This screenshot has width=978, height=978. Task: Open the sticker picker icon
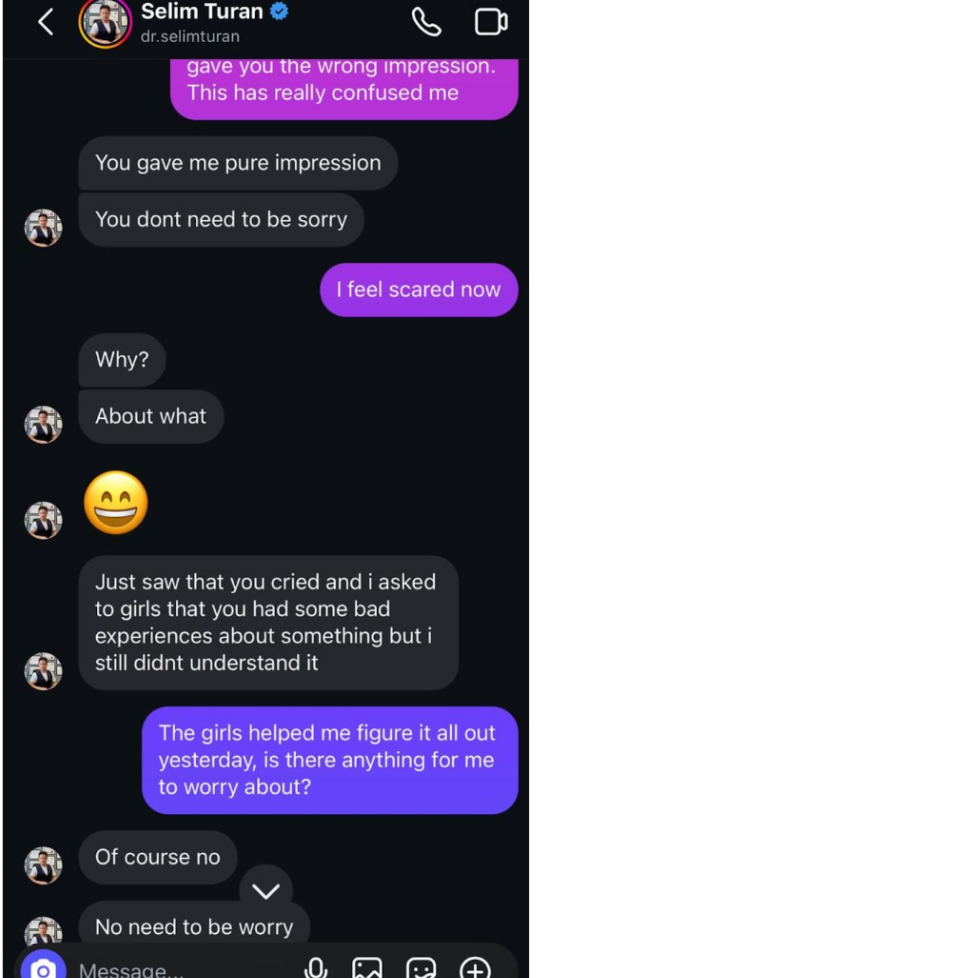[x=421, y=966]
